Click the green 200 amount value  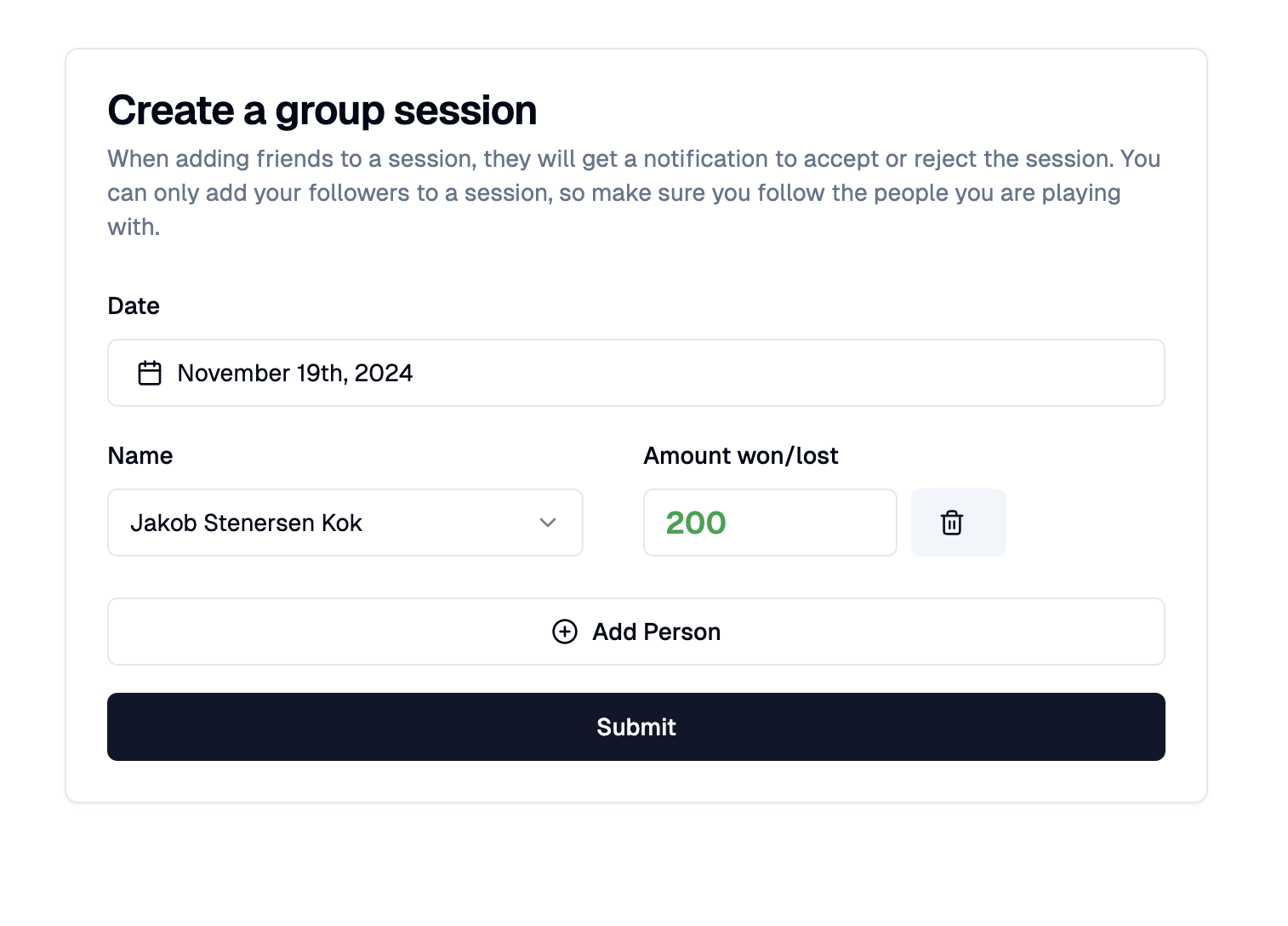[x=696, y=523]
